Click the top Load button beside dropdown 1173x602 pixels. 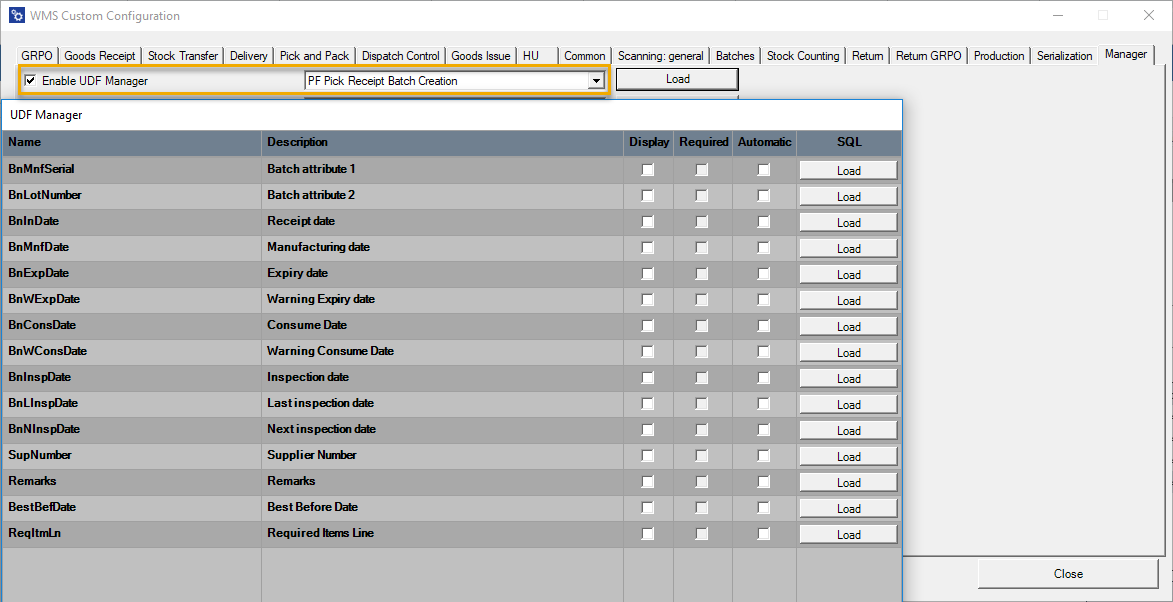point(677,79)
